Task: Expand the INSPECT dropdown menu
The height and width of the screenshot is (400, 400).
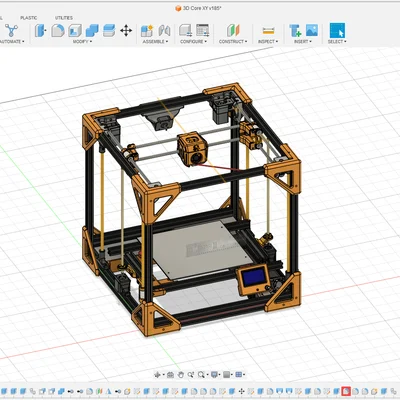Action: pos(268,42)
